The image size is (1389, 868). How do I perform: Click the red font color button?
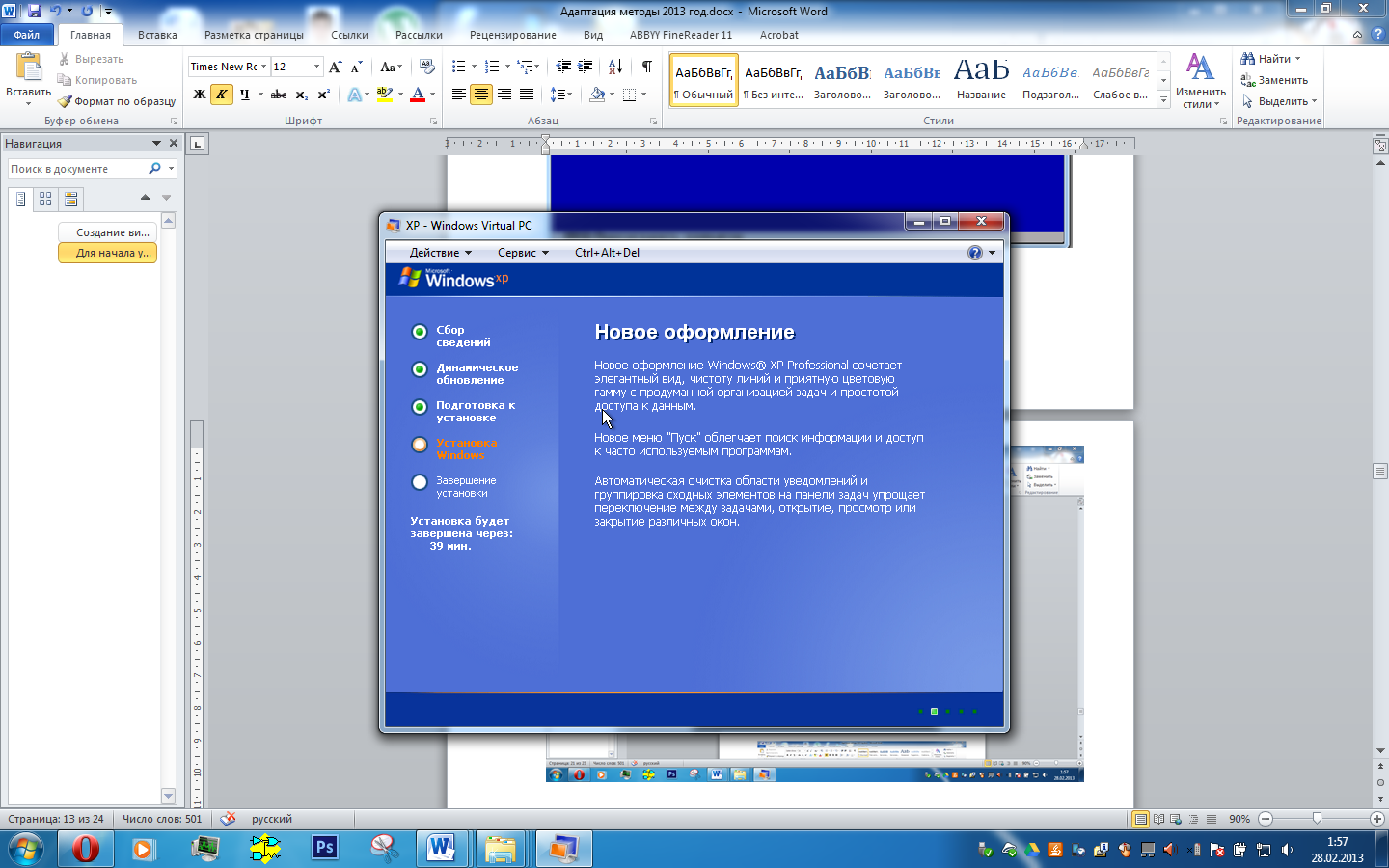(418, 95)
